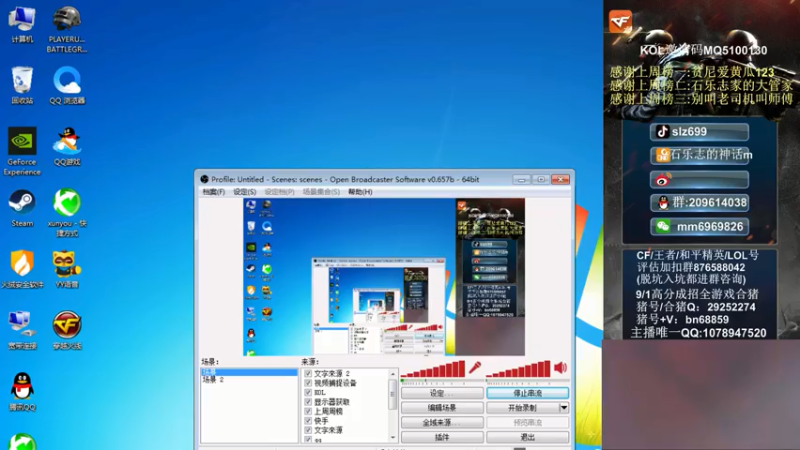Image resolution: width=800 pixels, height=450 pixels.
Task: Open the 设定(S) menu
Action: [244, 192]
